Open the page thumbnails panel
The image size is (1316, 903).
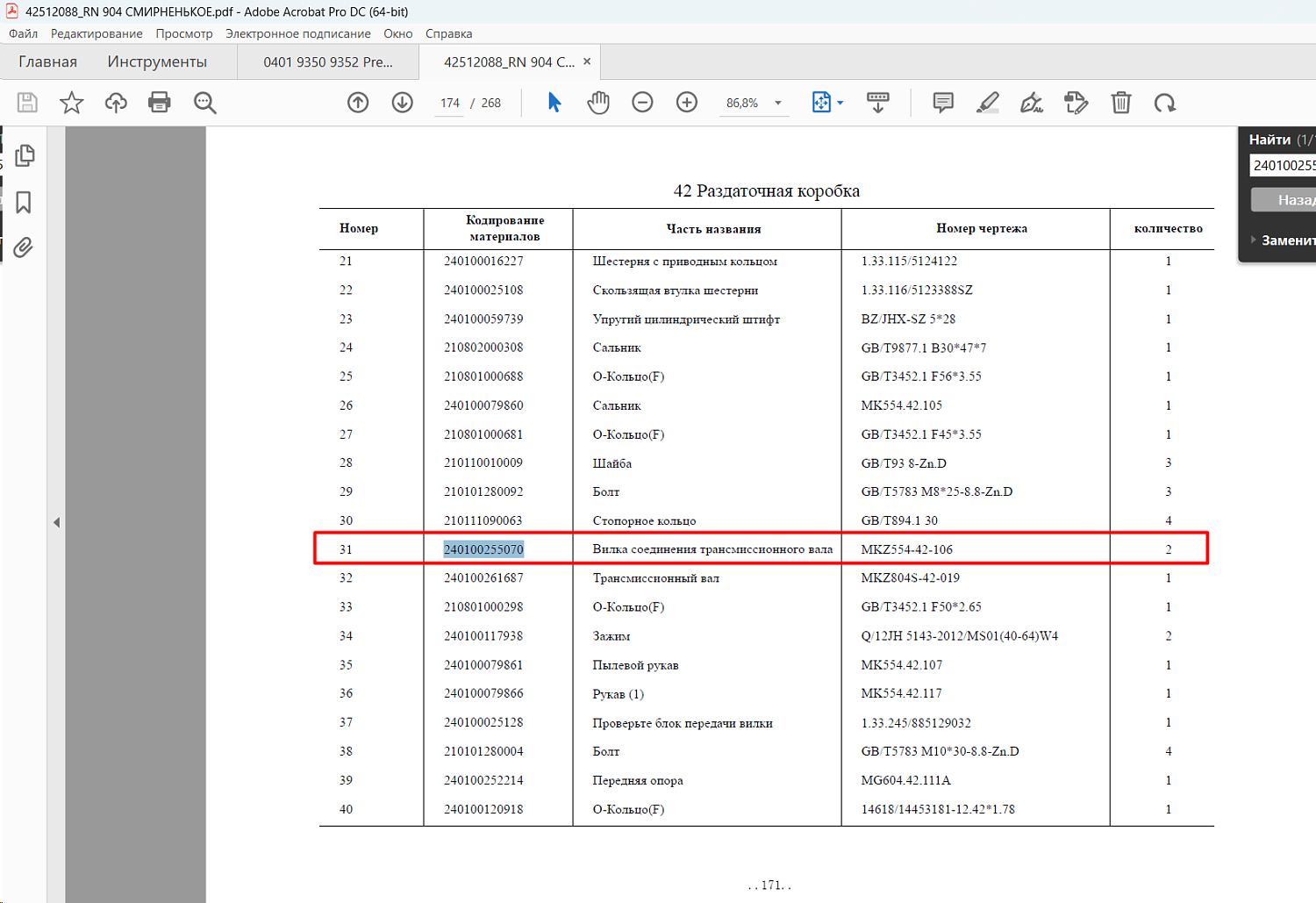pyautogui.click(x=24, y=155)
